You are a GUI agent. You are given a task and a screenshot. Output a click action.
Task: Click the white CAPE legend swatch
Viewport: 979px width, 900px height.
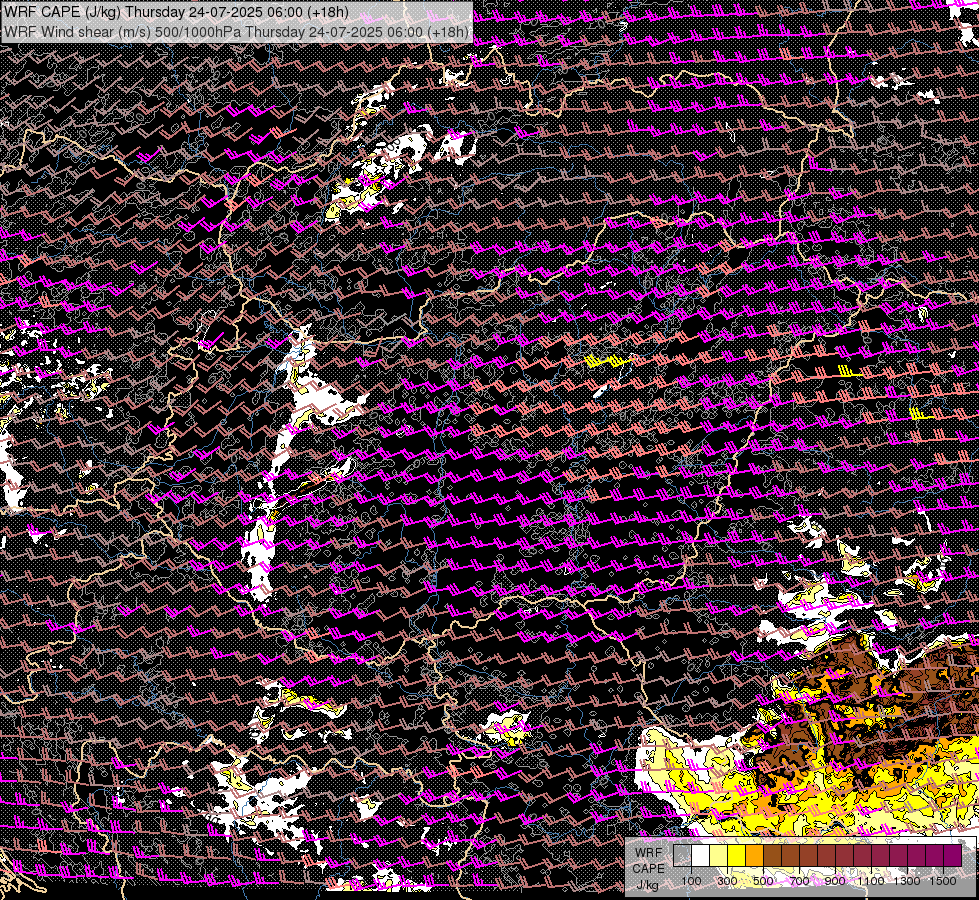701,856
